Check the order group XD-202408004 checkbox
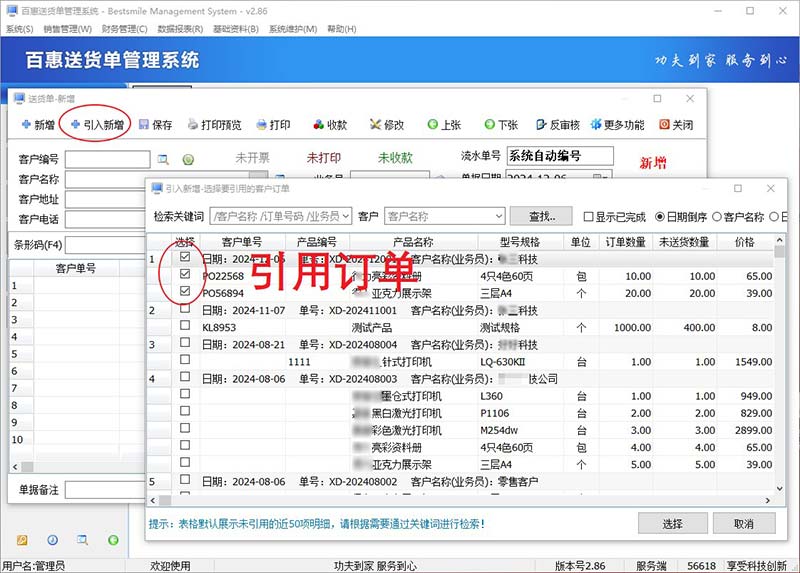The width and height of the screenshot is (800, 573). (185, 342)
